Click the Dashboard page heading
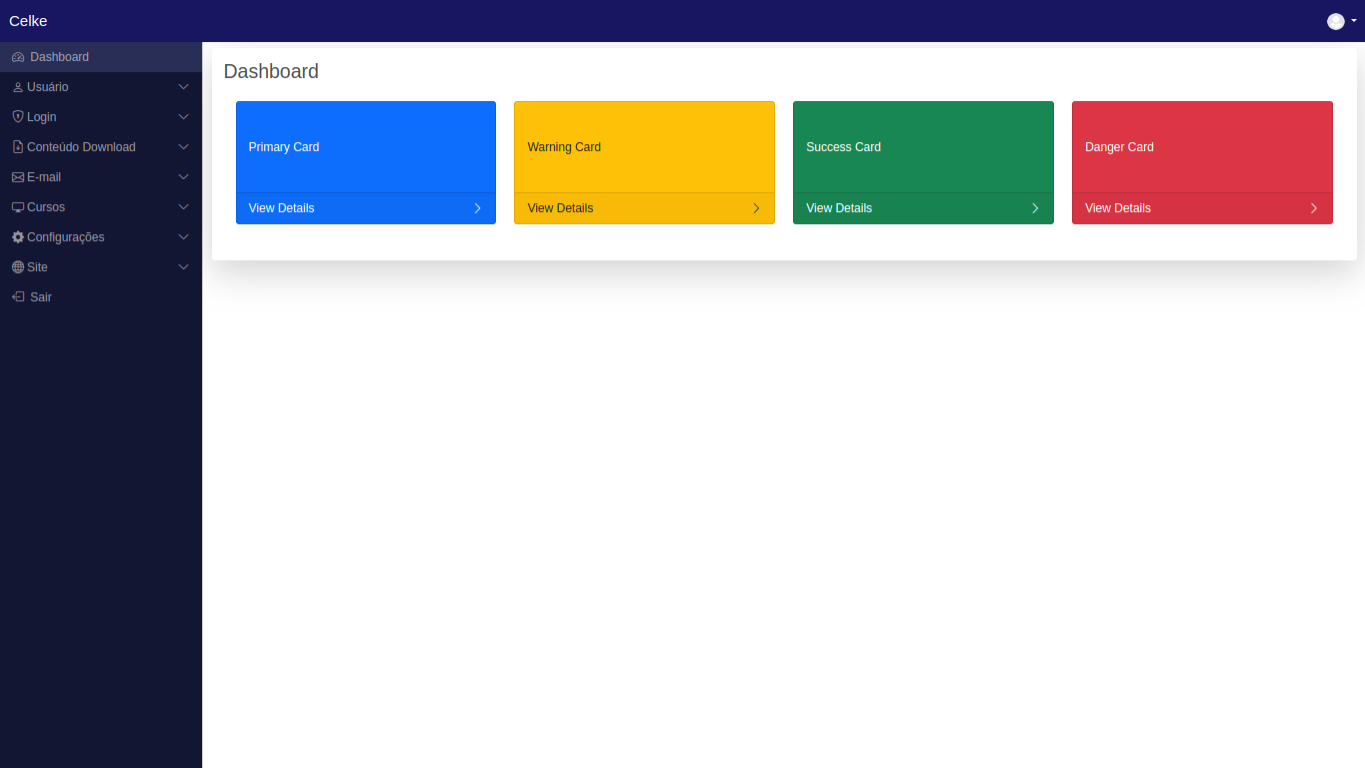Image resolution: width=1365 pixels, height=768 pixels. tap(271, 71)
